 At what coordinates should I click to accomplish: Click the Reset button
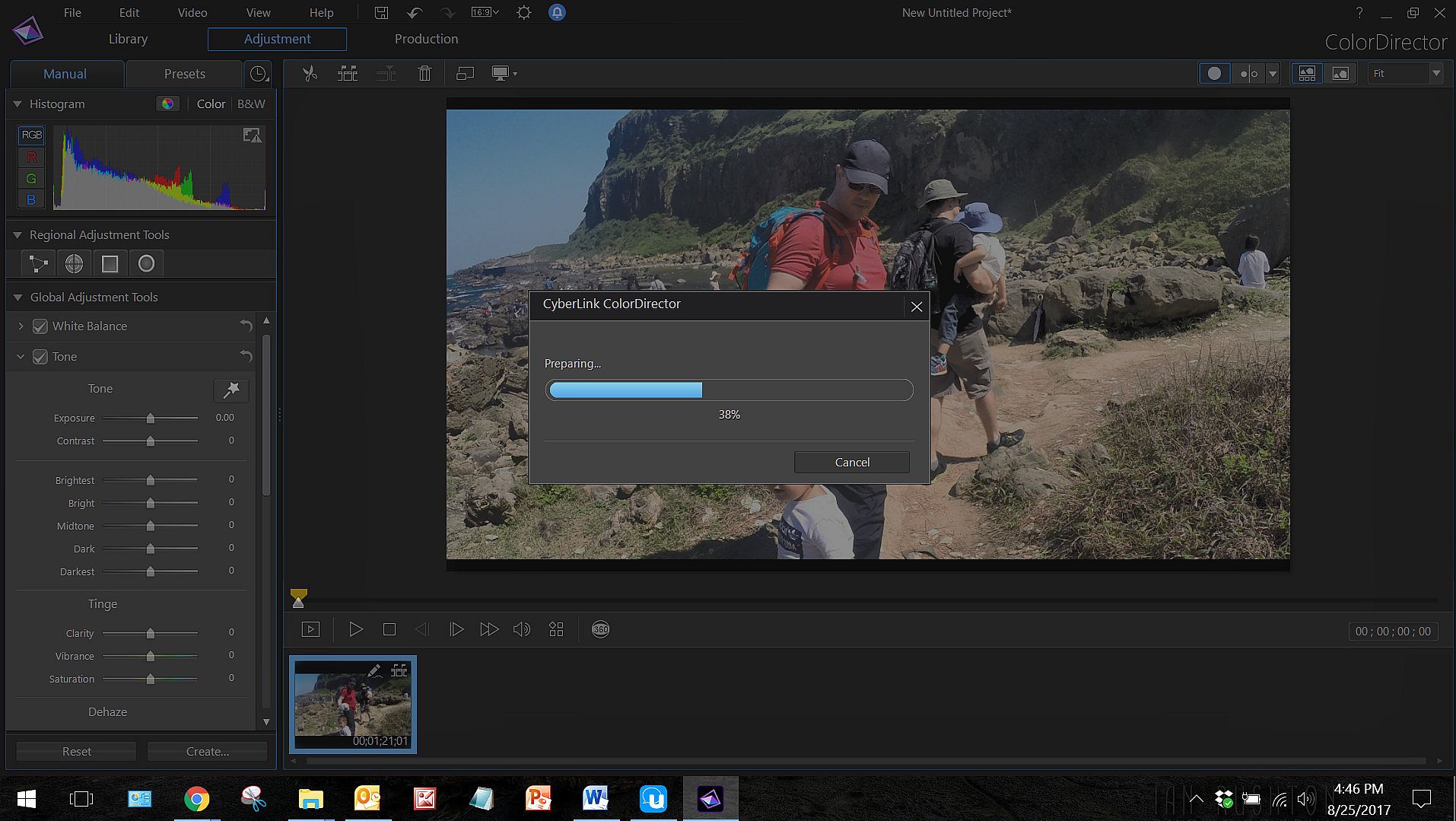tap(76, 752)
